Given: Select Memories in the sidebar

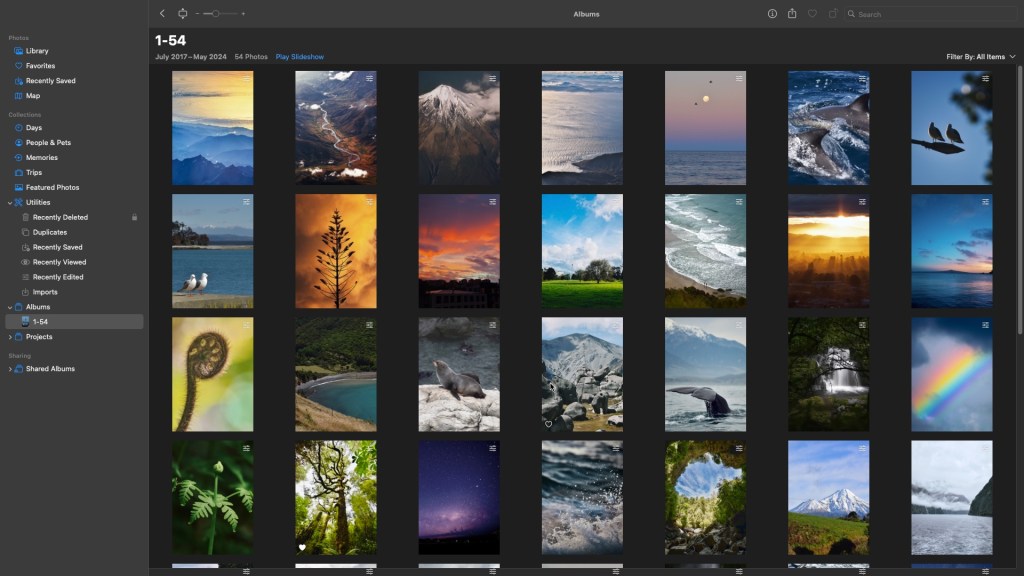Looking at the screenshot, I should click(41, 158).
